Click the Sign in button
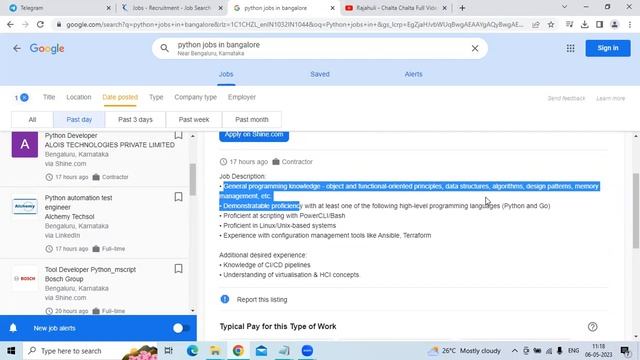640x360 pixels. [x=608, y=48]
